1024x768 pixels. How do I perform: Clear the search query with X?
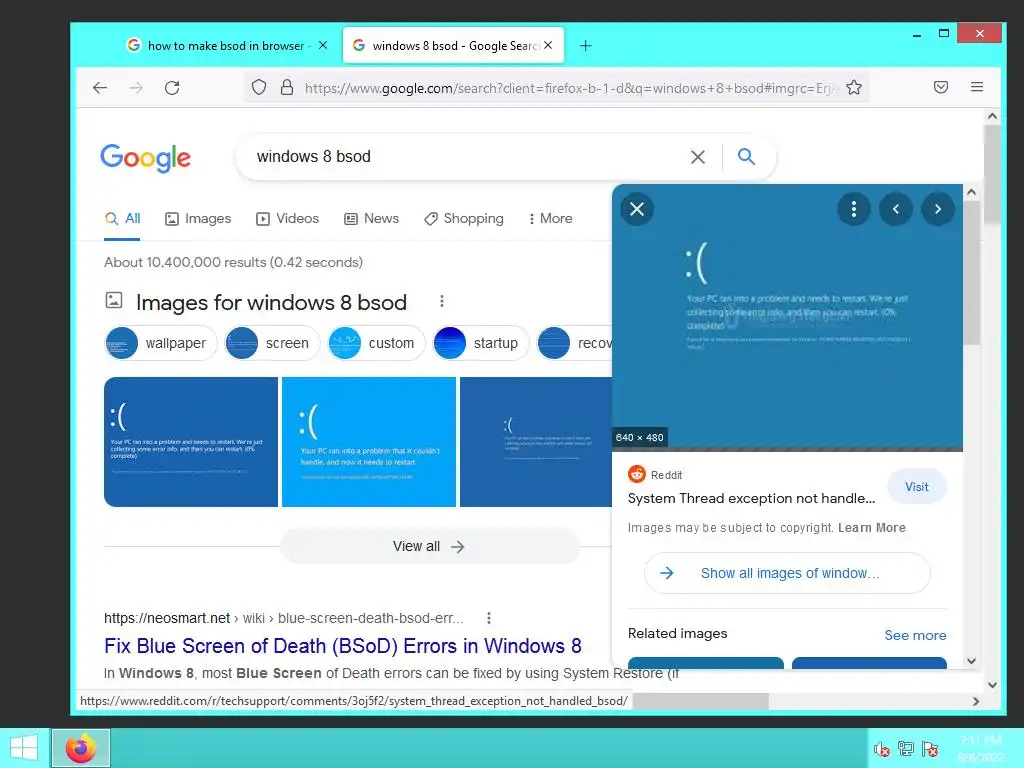point(697,157)
